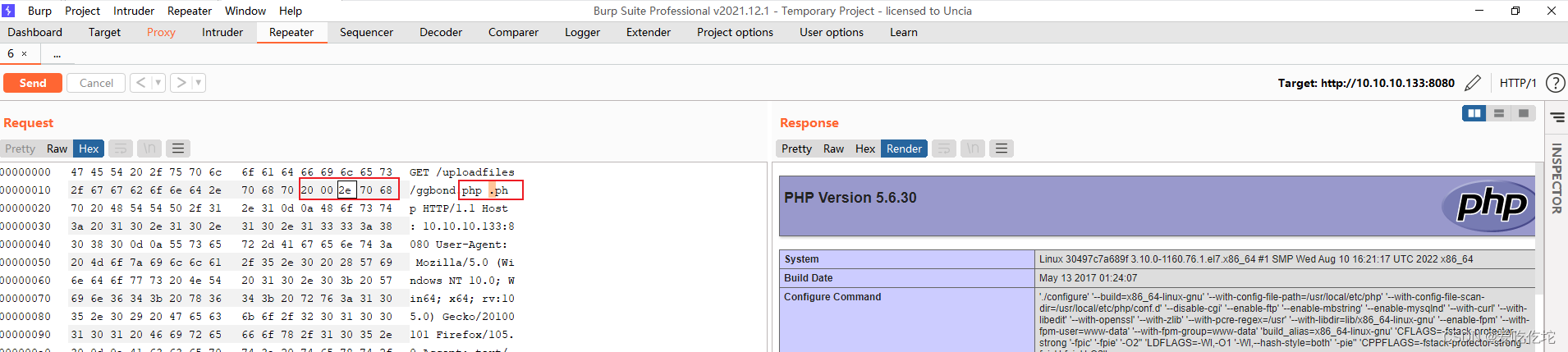Screen dimensions: 1568x352
Task: Open previous request history dropdown arrow
Action: 158,83
